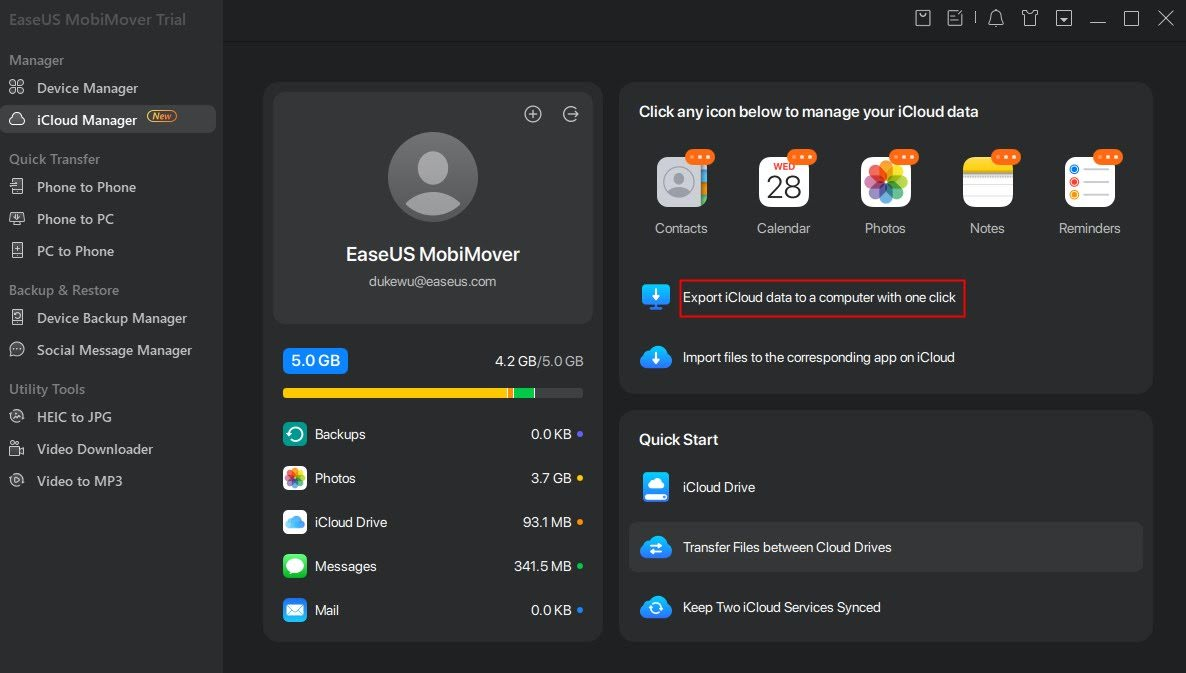Click the dropdown menu icon in title bar
The height and width of the screenshot is (673, 1186).
point(1063,18)
